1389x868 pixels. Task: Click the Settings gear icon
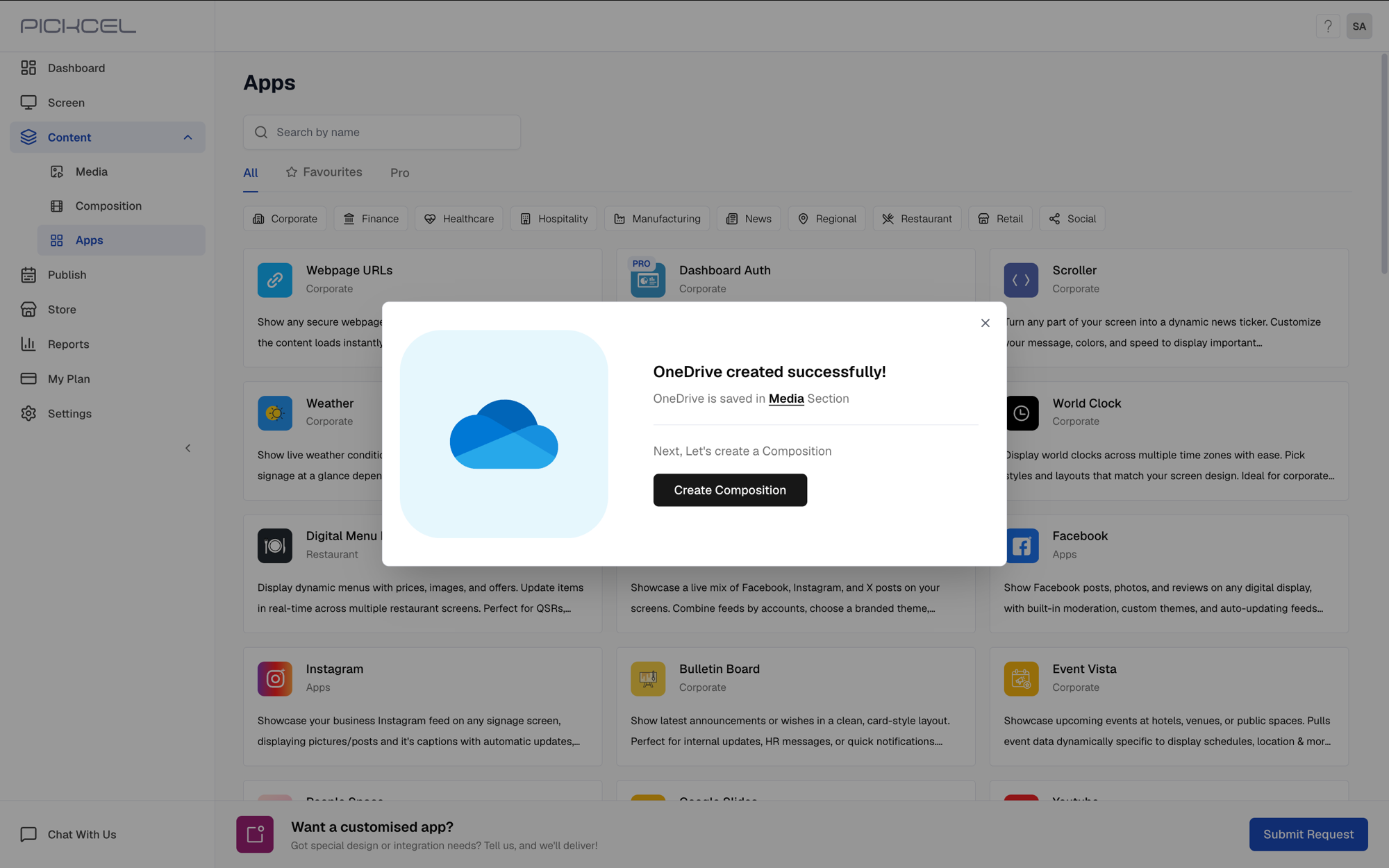coord(28,413)
